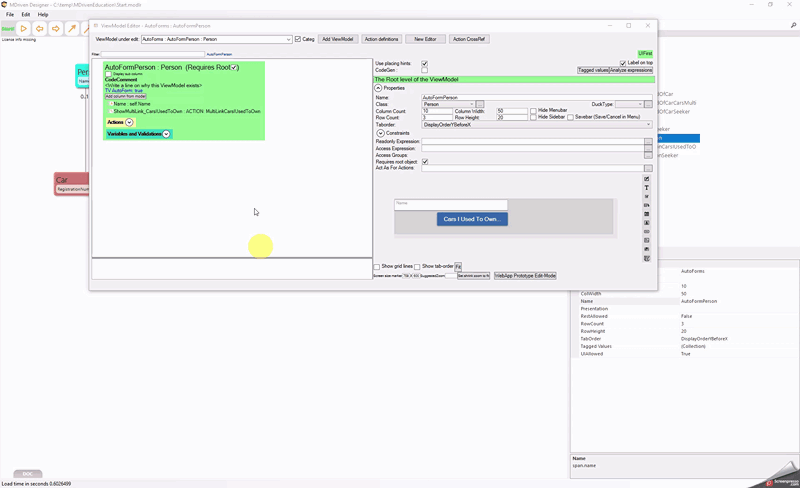Open the ViewModel under edit dropdown
Screen dimensions: 800x488
288,39
